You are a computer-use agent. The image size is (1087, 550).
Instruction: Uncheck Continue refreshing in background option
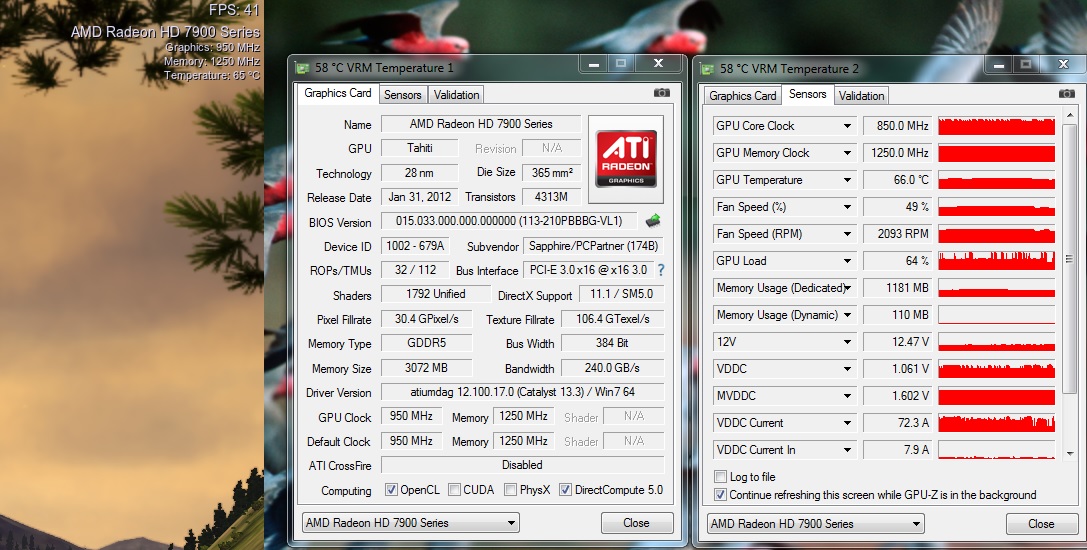720,495
